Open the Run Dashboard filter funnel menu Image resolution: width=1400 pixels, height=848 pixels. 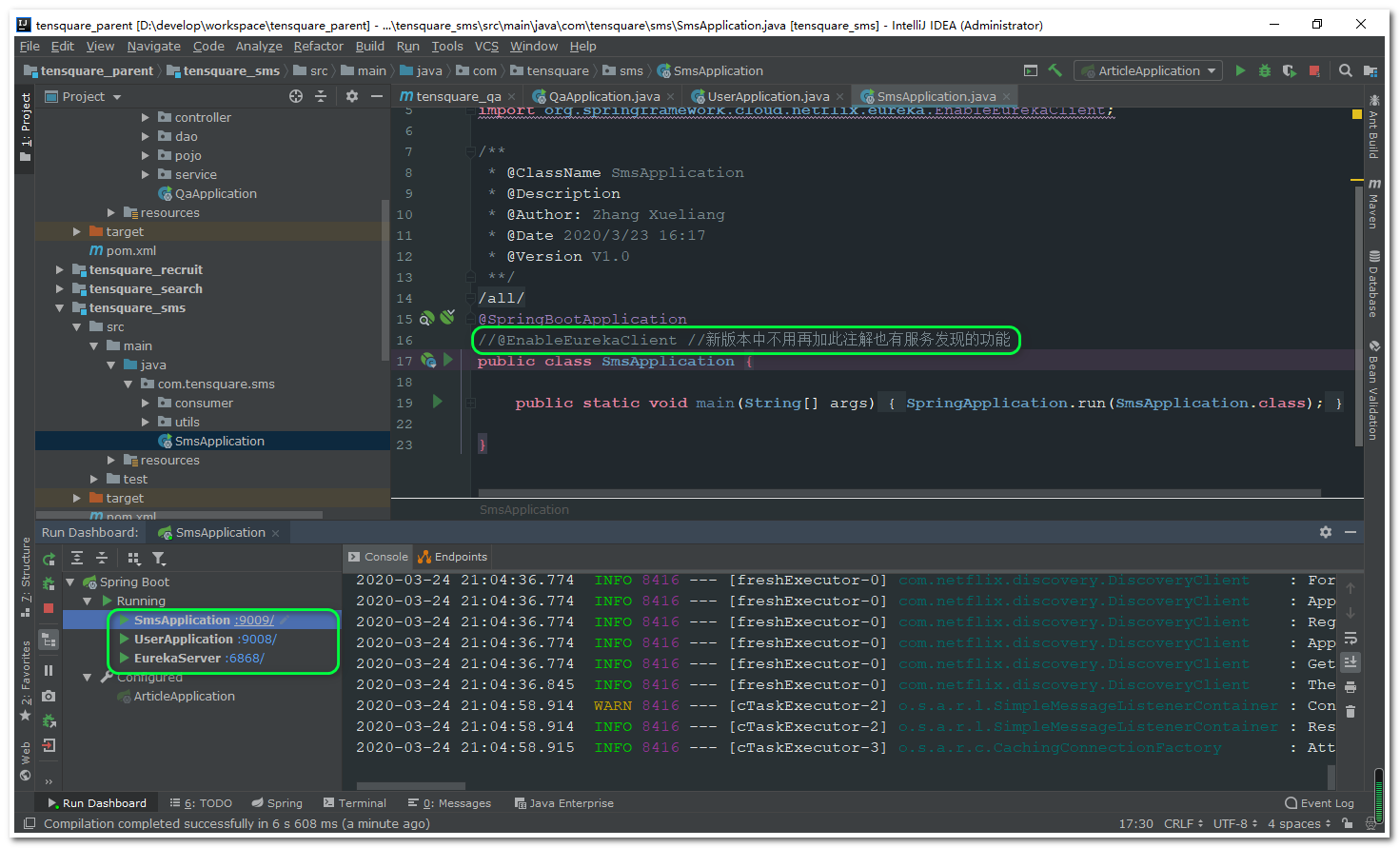(x=159, y=559)
